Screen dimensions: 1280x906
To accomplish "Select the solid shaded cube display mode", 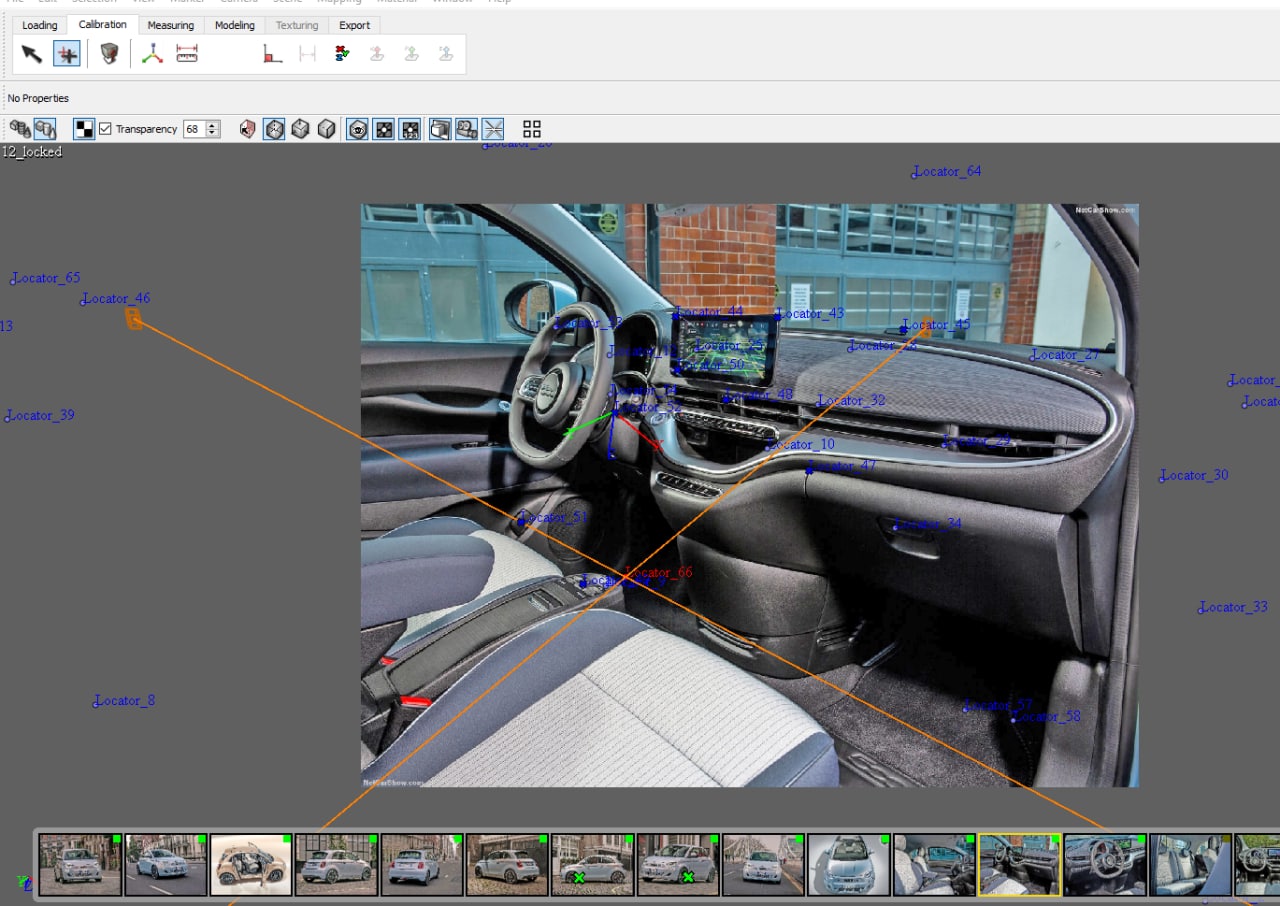I will pyautogui.click(x=326, y=129).
